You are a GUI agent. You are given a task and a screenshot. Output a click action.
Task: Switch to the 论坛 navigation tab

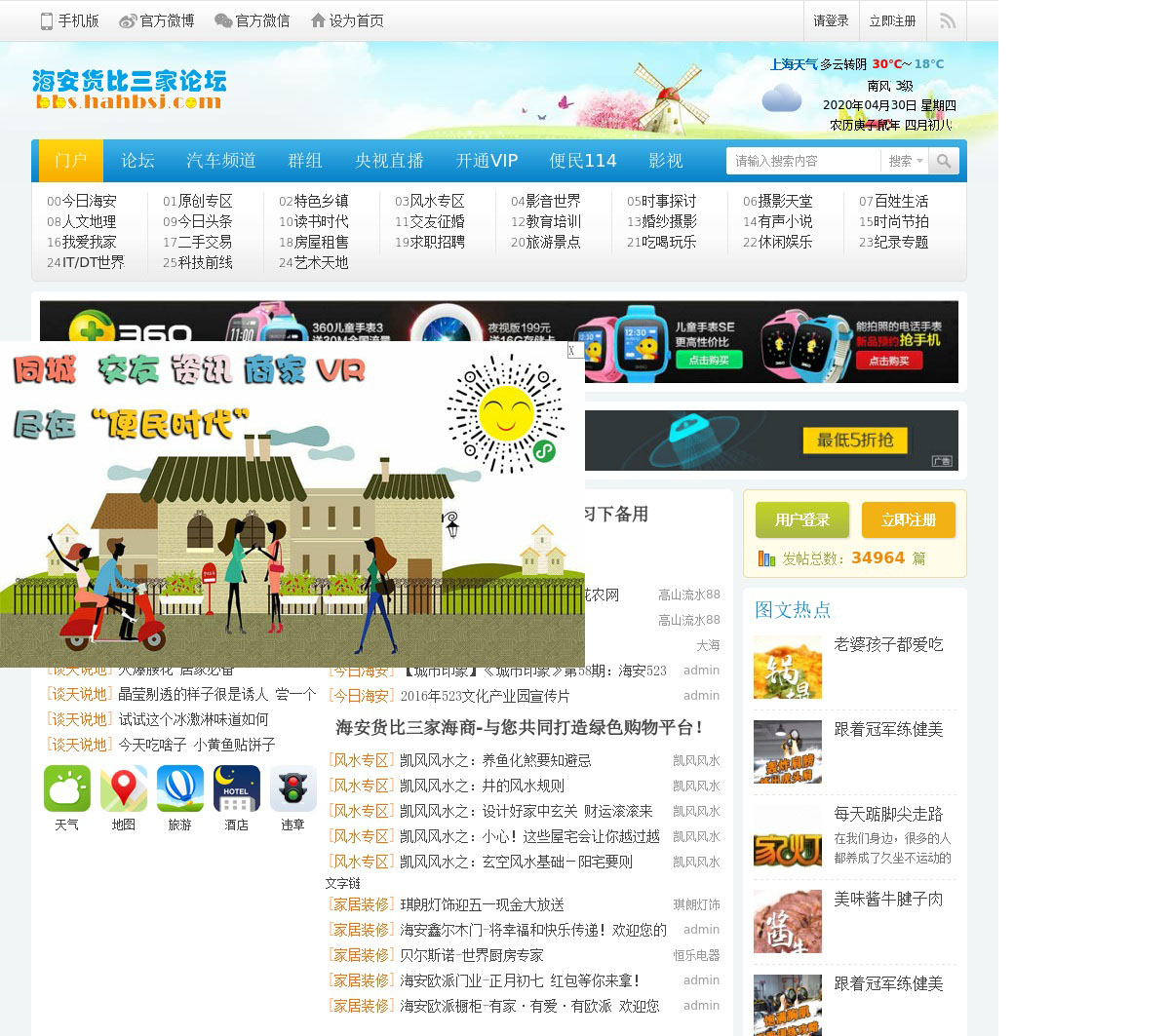pyautogui.click(x=137, y=161)
